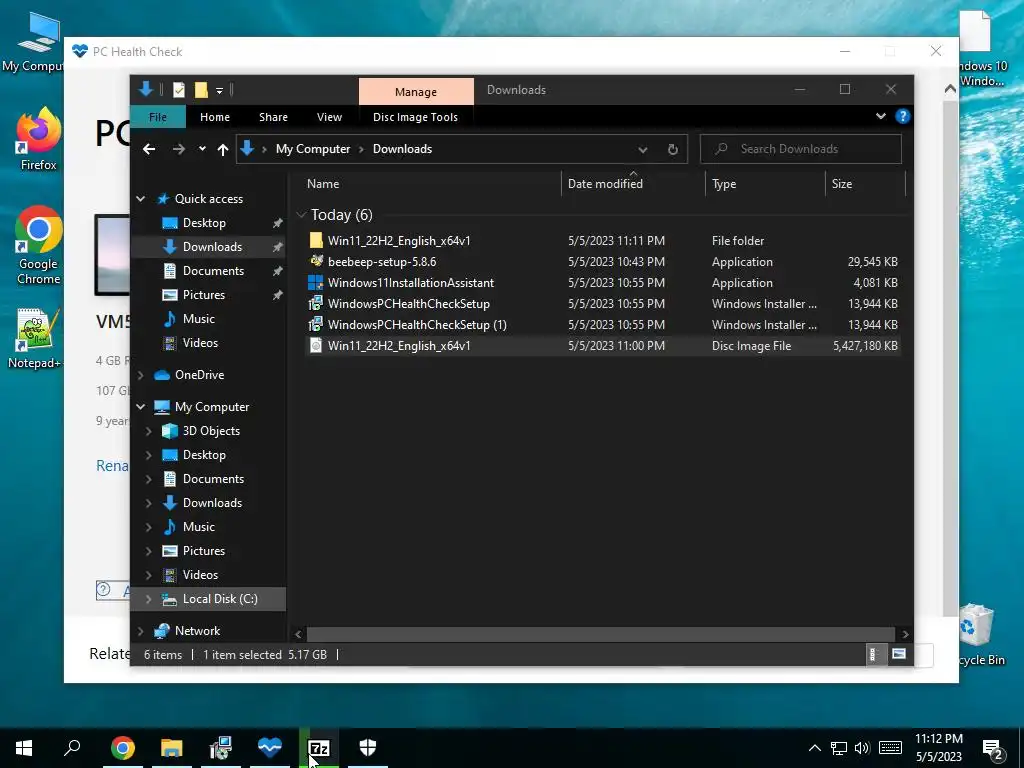Select the beebeep-setup-5.8.6 application
Viewport: 1024px width, 768px height.
[x=601, y=261]
